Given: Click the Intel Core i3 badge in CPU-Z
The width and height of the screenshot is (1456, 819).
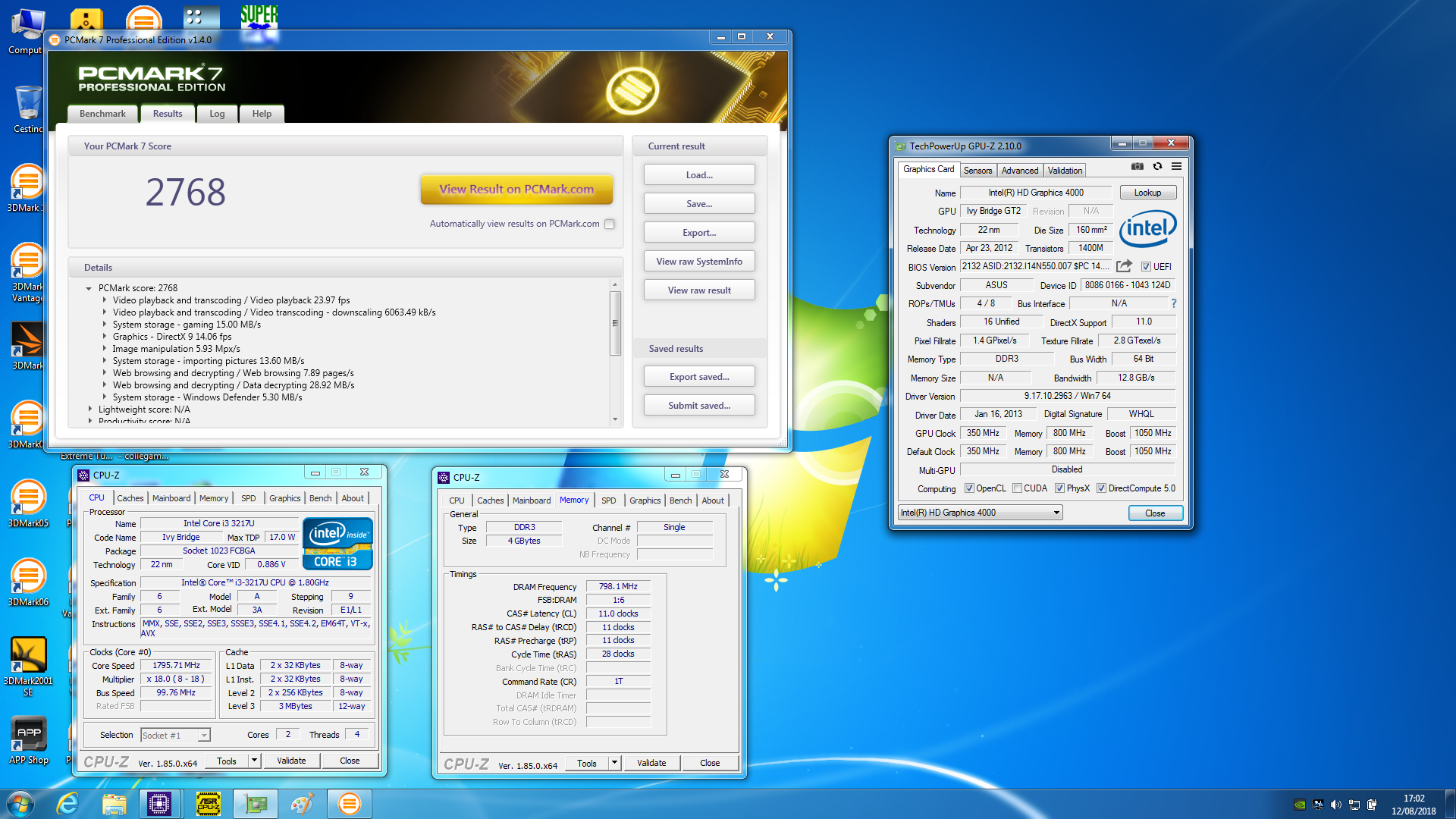Looking at the screenshot, I should click(x=337, y=543).
